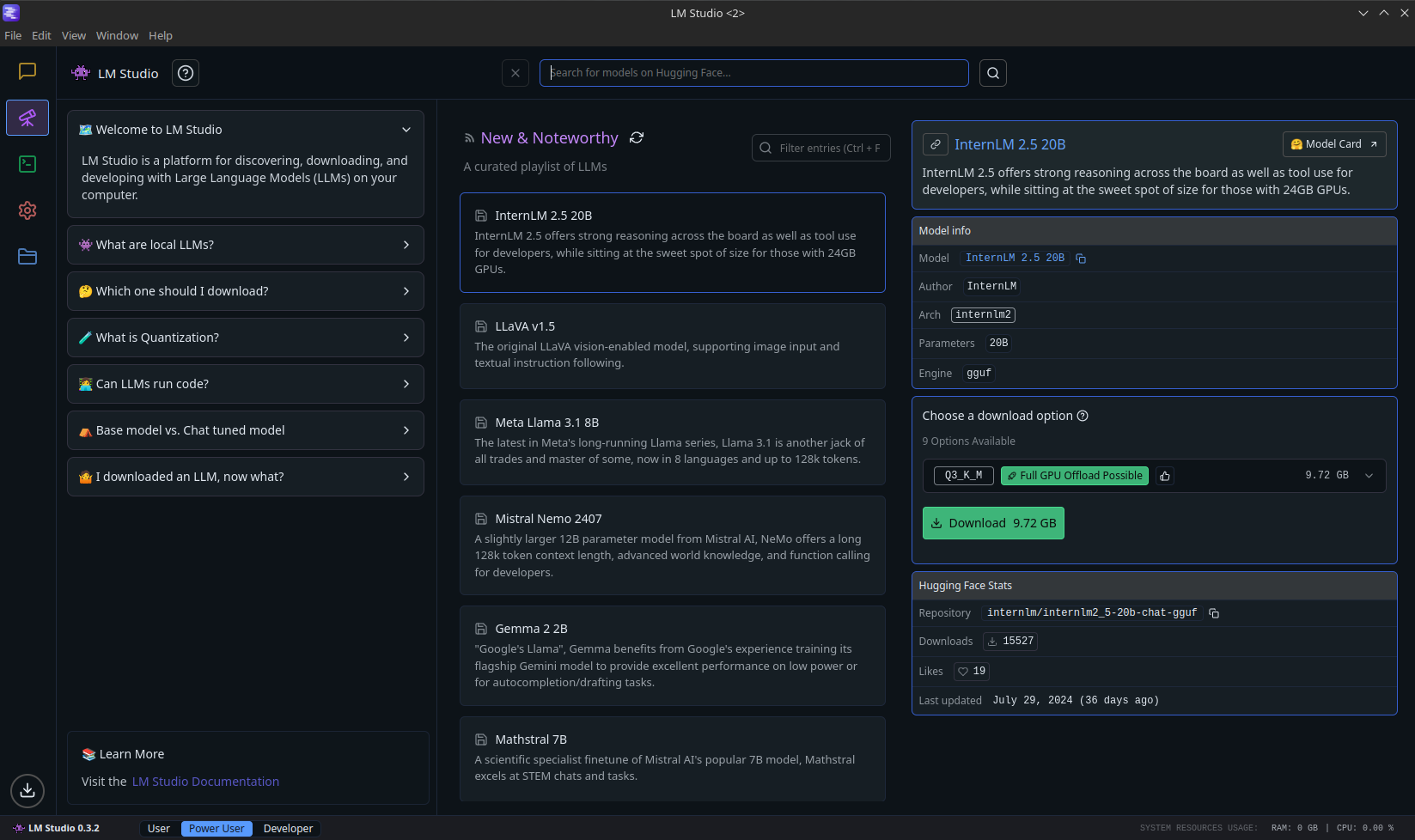Expand What is Quantization?

point(246,338)
